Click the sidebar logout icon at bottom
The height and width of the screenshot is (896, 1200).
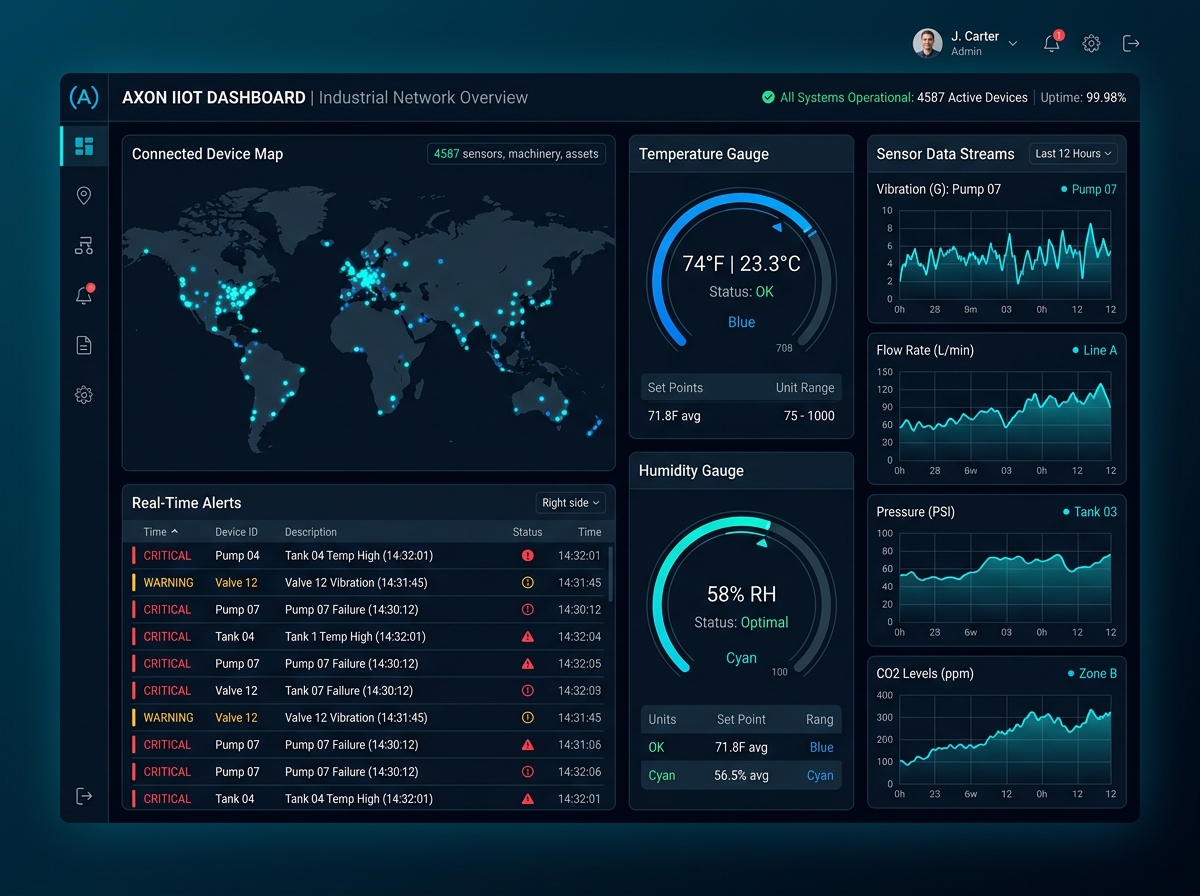click(84, 796)
